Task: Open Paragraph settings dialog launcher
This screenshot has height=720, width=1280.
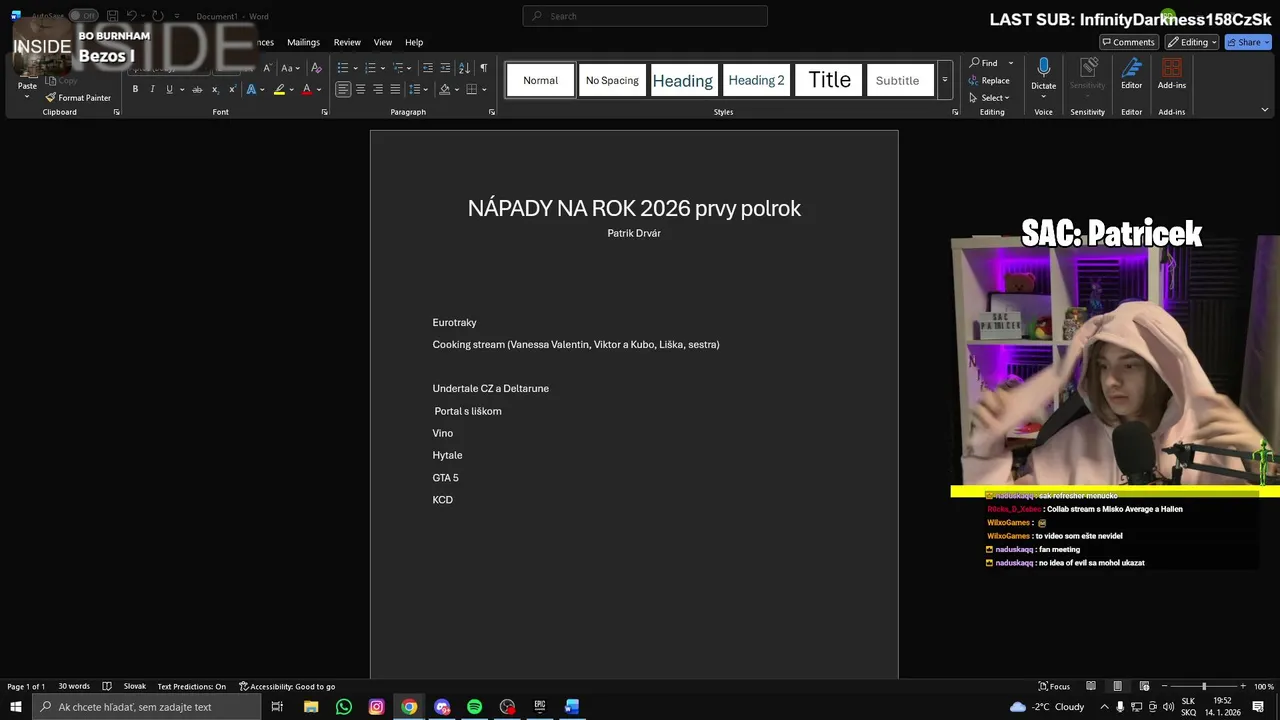Action: 492,112
